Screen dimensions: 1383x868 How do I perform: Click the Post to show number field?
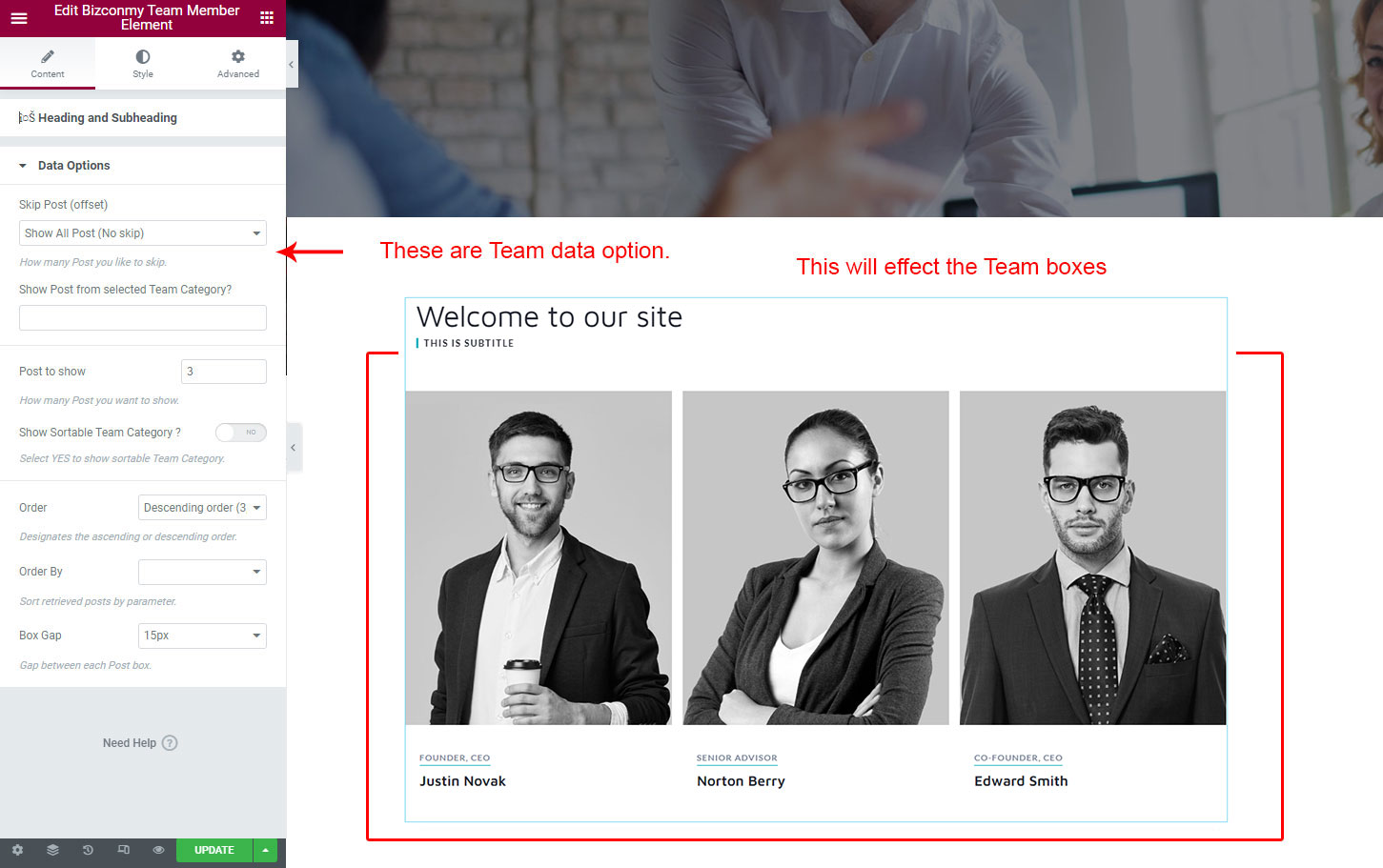point(224,372)
